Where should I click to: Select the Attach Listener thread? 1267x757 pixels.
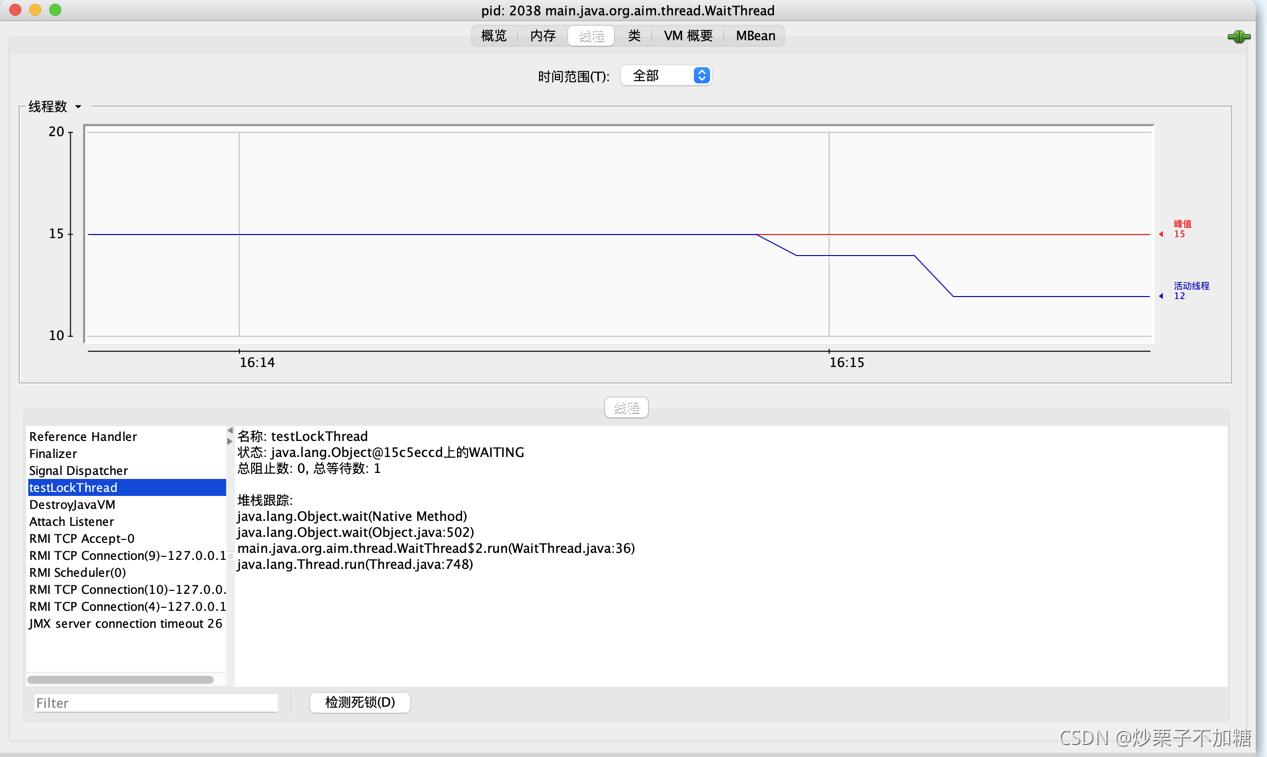click(126, 522)
